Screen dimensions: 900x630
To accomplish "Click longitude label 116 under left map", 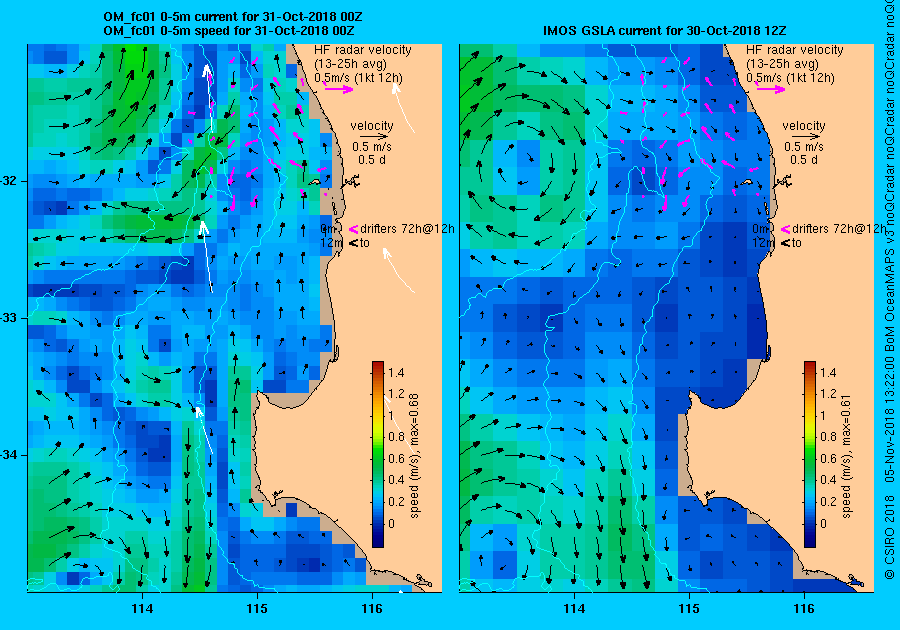I will [372, 609].
